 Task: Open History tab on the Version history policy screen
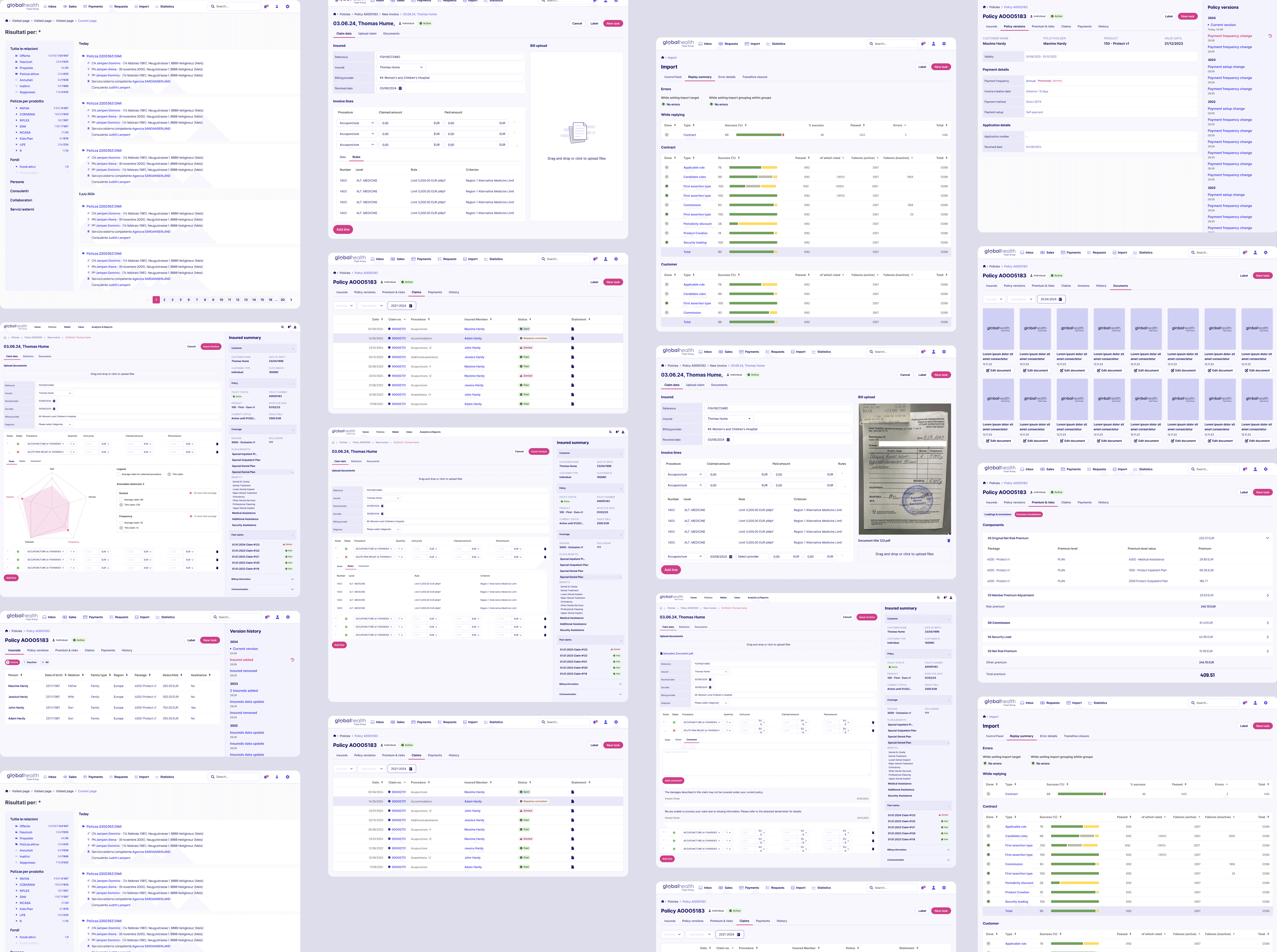click(127, 651)
